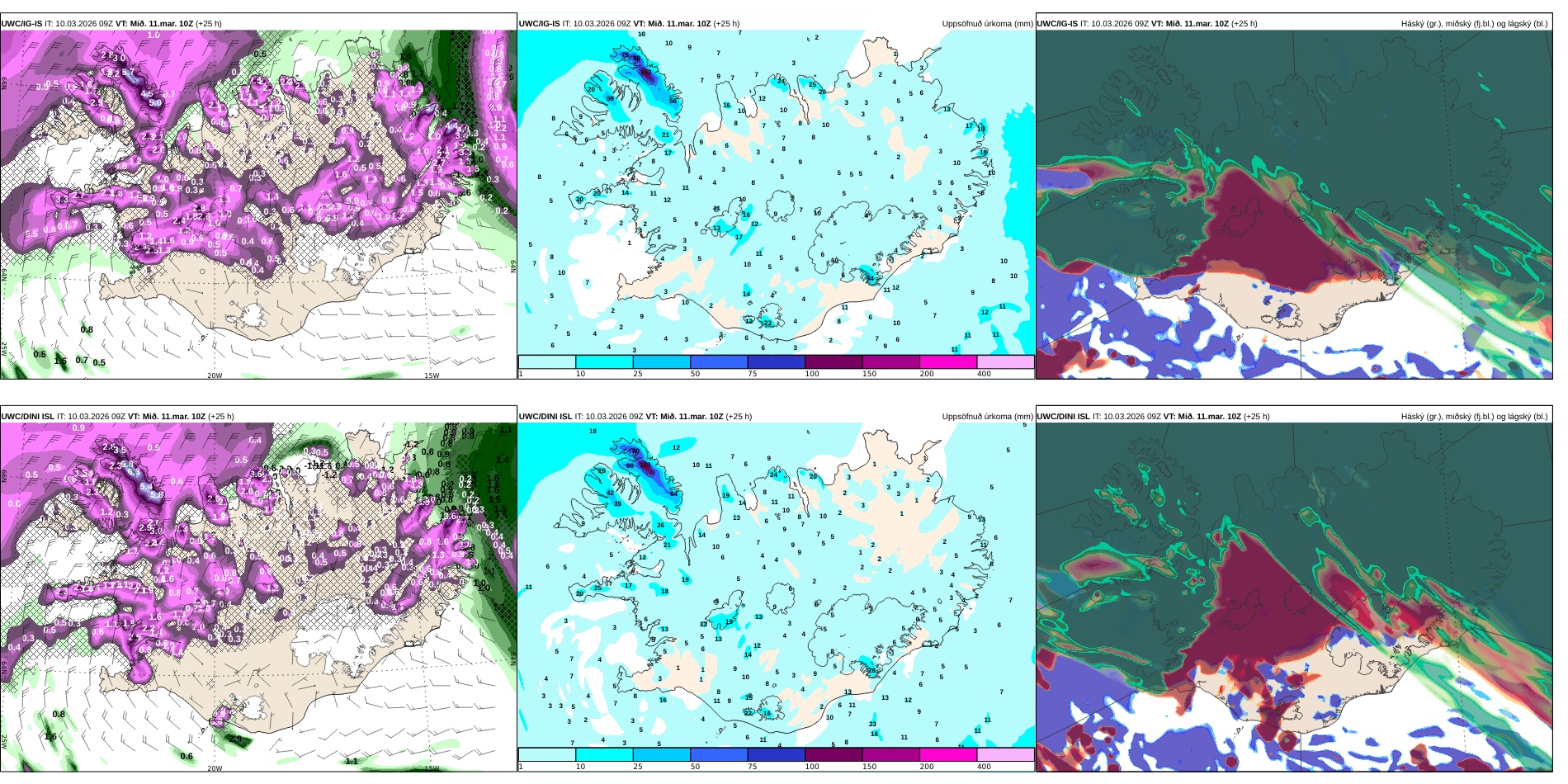Select the 100–150 mm swatch in IG-IS legend

(834, 361)
